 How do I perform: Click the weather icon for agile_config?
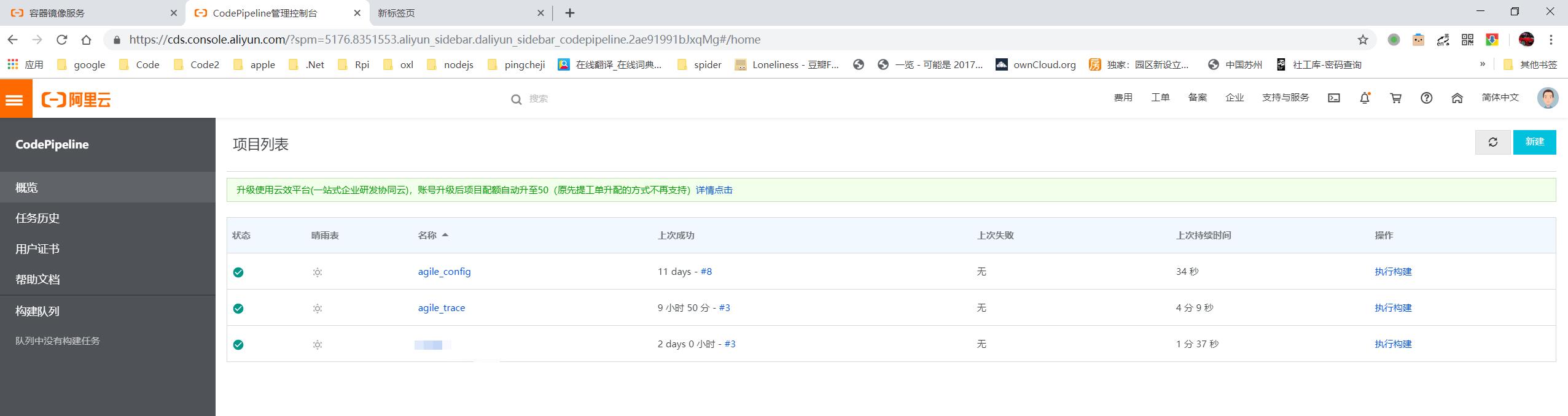coord(318,272)
